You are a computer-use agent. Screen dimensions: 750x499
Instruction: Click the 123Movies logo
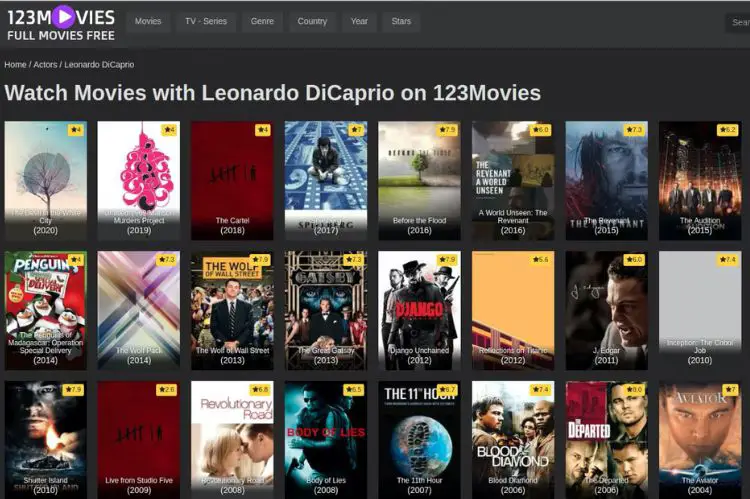pos(61,22)
